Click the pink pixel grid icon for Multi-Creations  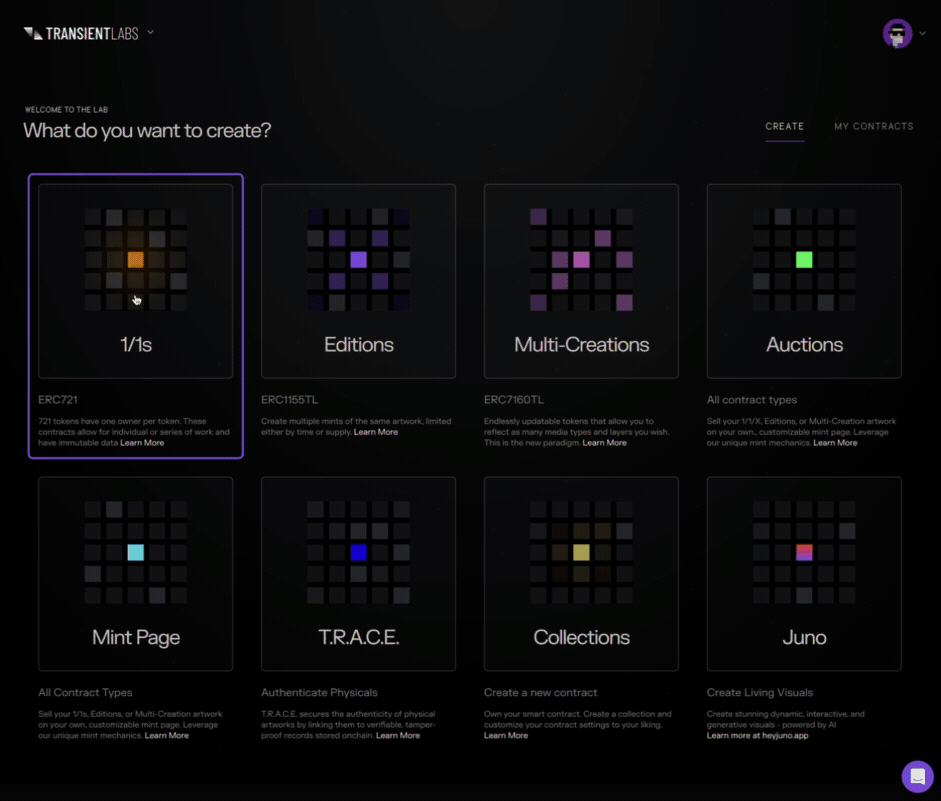coord(581,260)
